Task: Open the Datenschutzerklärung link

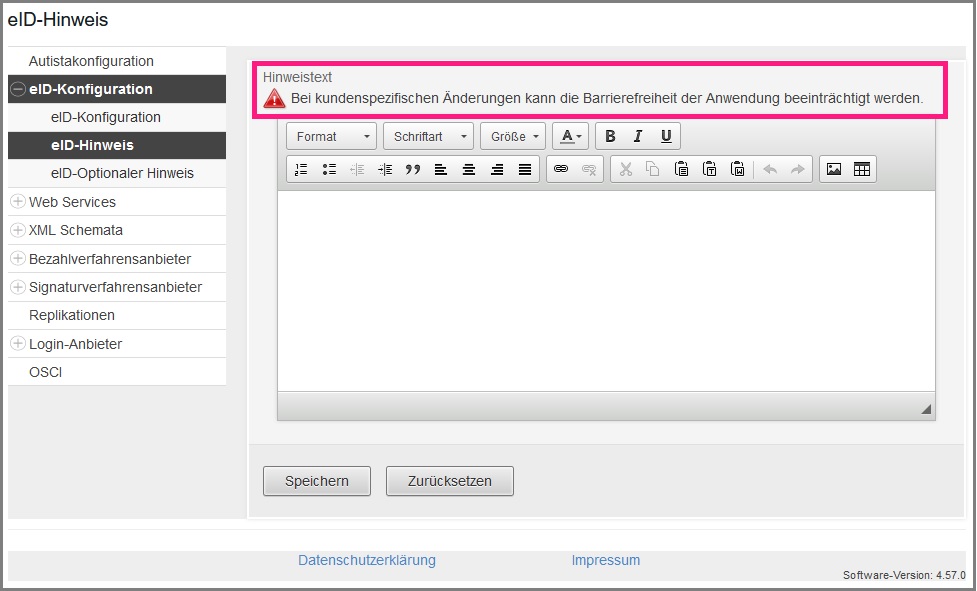Action: tap(367, 560)
